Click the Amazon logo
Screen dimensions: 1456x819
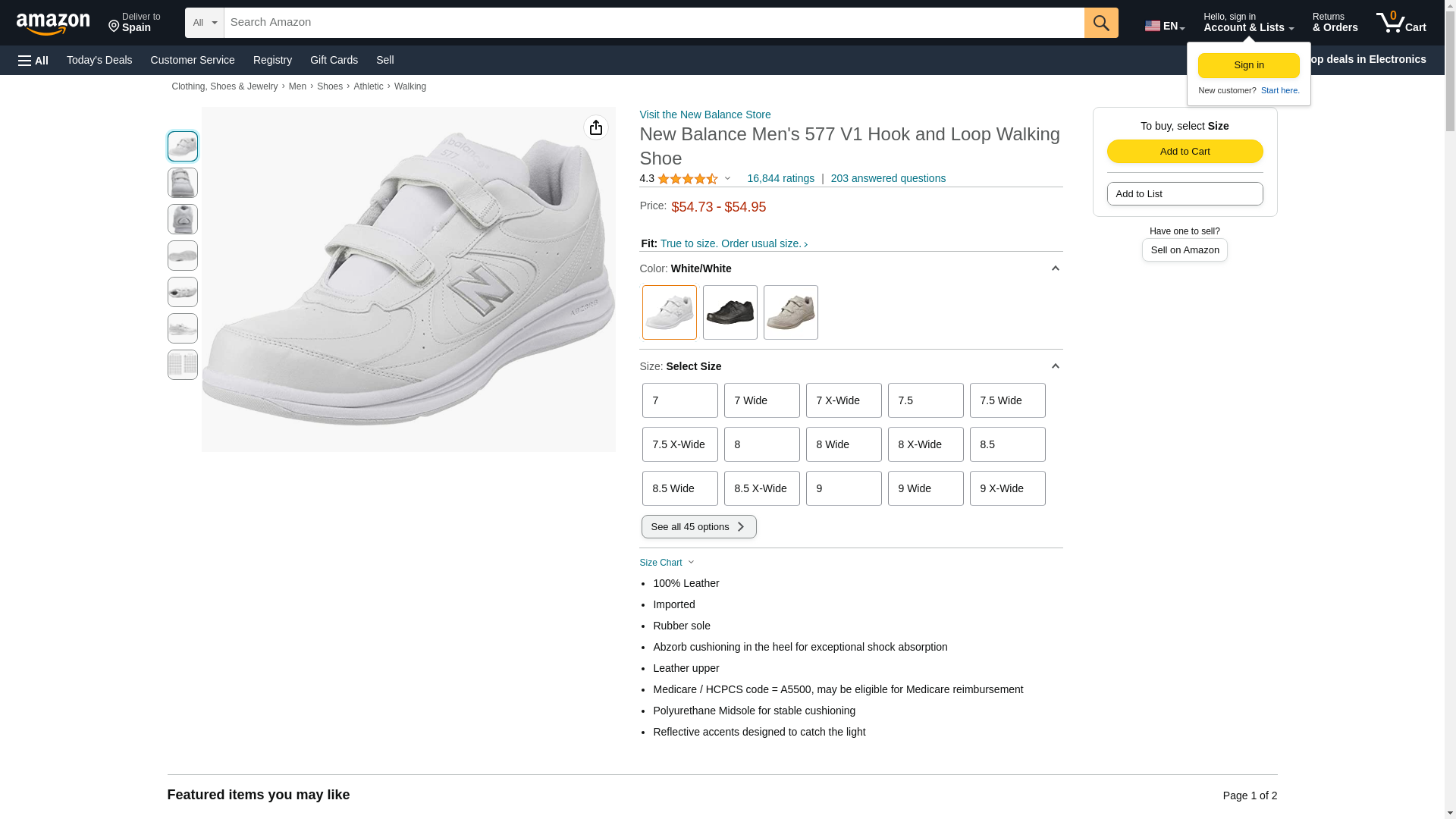pyautogui.click(x=53, y=24)
